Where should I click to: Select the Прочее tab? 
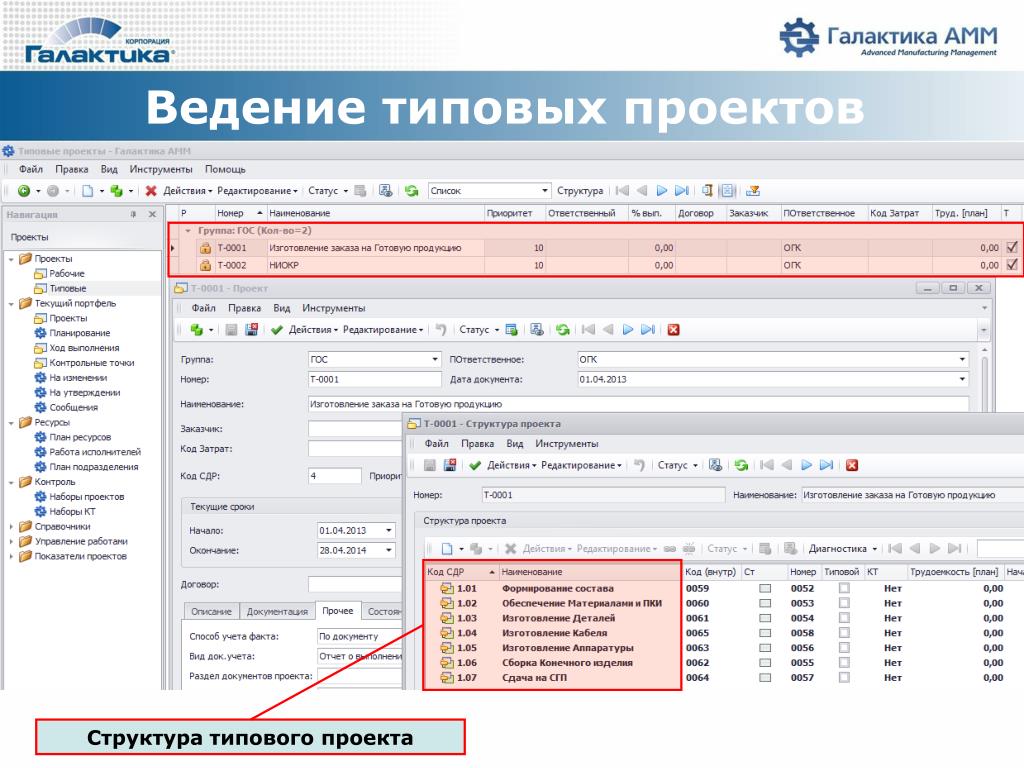coord(338,611)
